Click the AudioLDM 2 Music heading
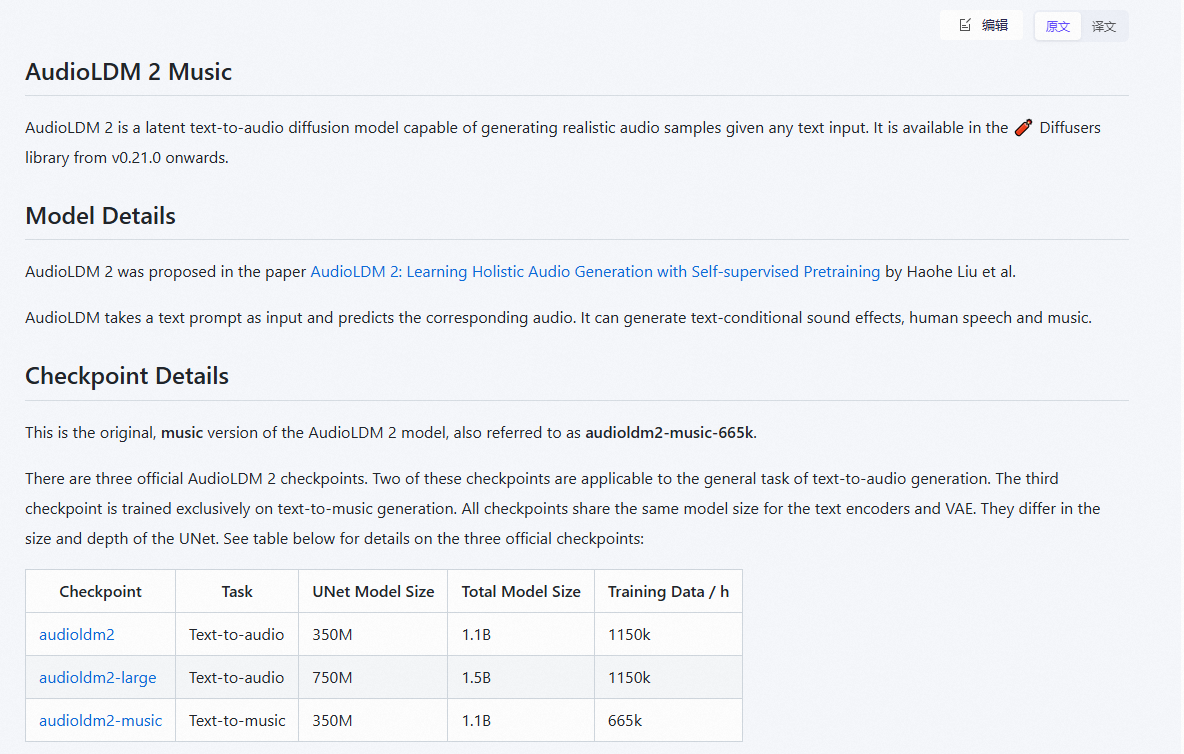1184x754 pixels. coord(129,72)
